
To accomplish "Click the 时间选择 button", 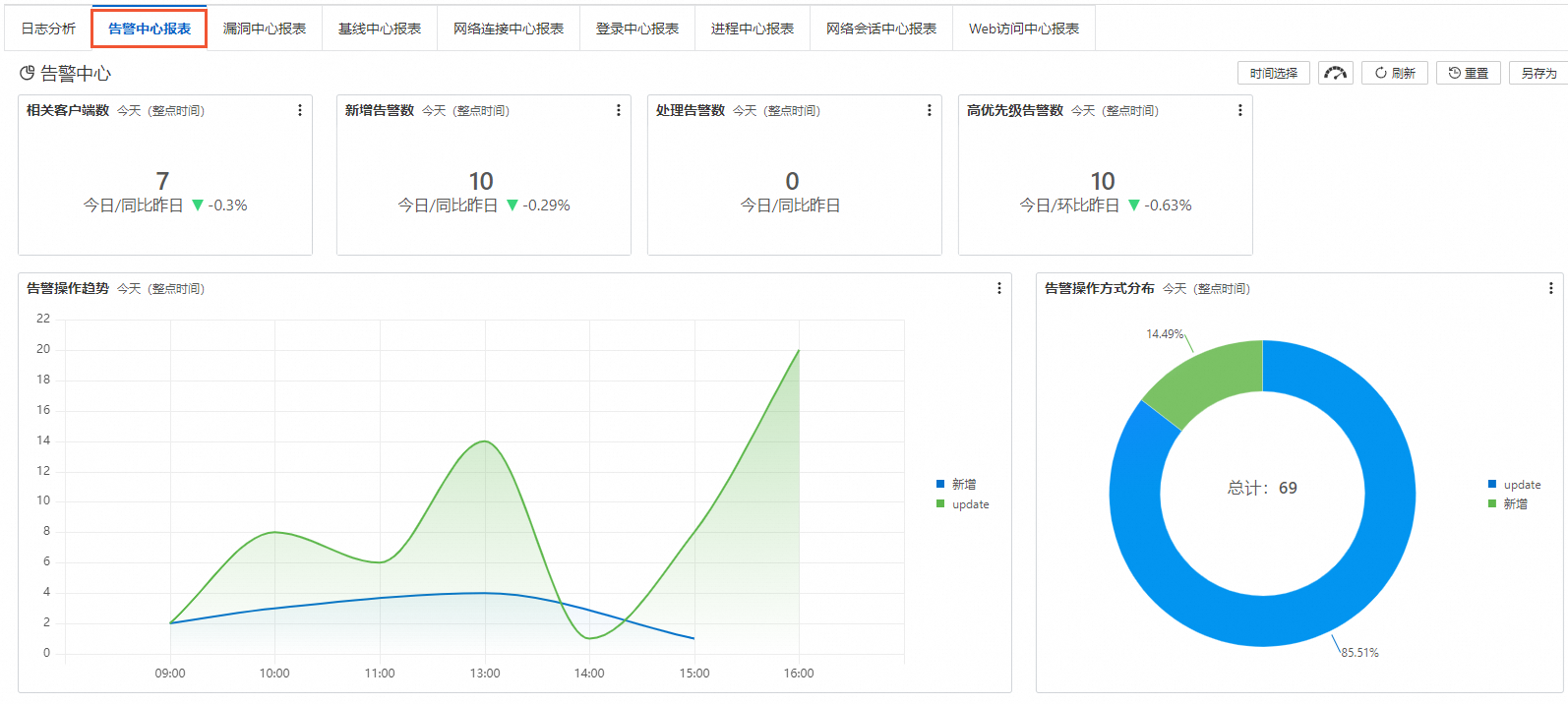I will click(x=1274, y=73).
